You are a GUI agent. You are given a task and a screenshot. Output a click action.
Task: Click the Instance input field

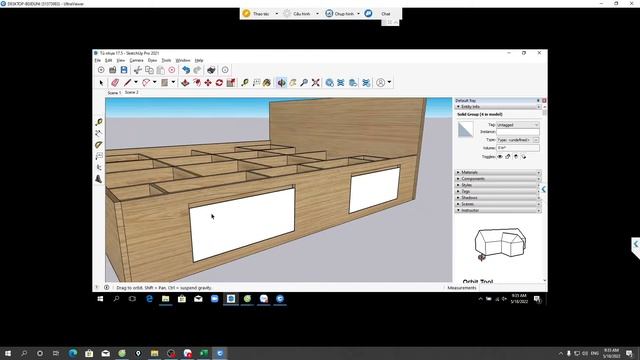tap(518, 132)
